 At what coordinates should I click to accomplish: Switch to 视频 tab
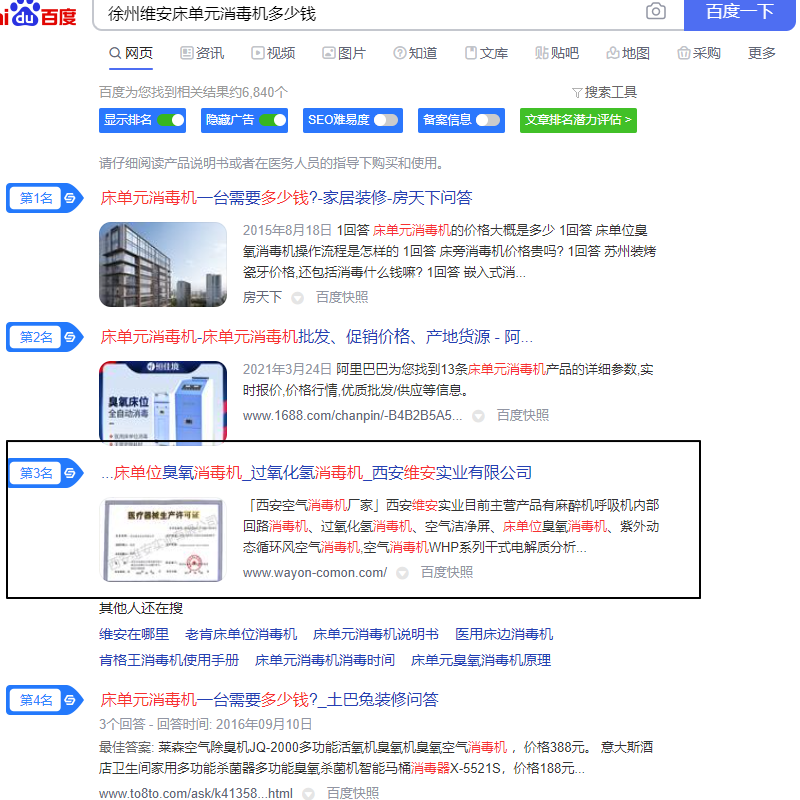(x=273, y=54)
